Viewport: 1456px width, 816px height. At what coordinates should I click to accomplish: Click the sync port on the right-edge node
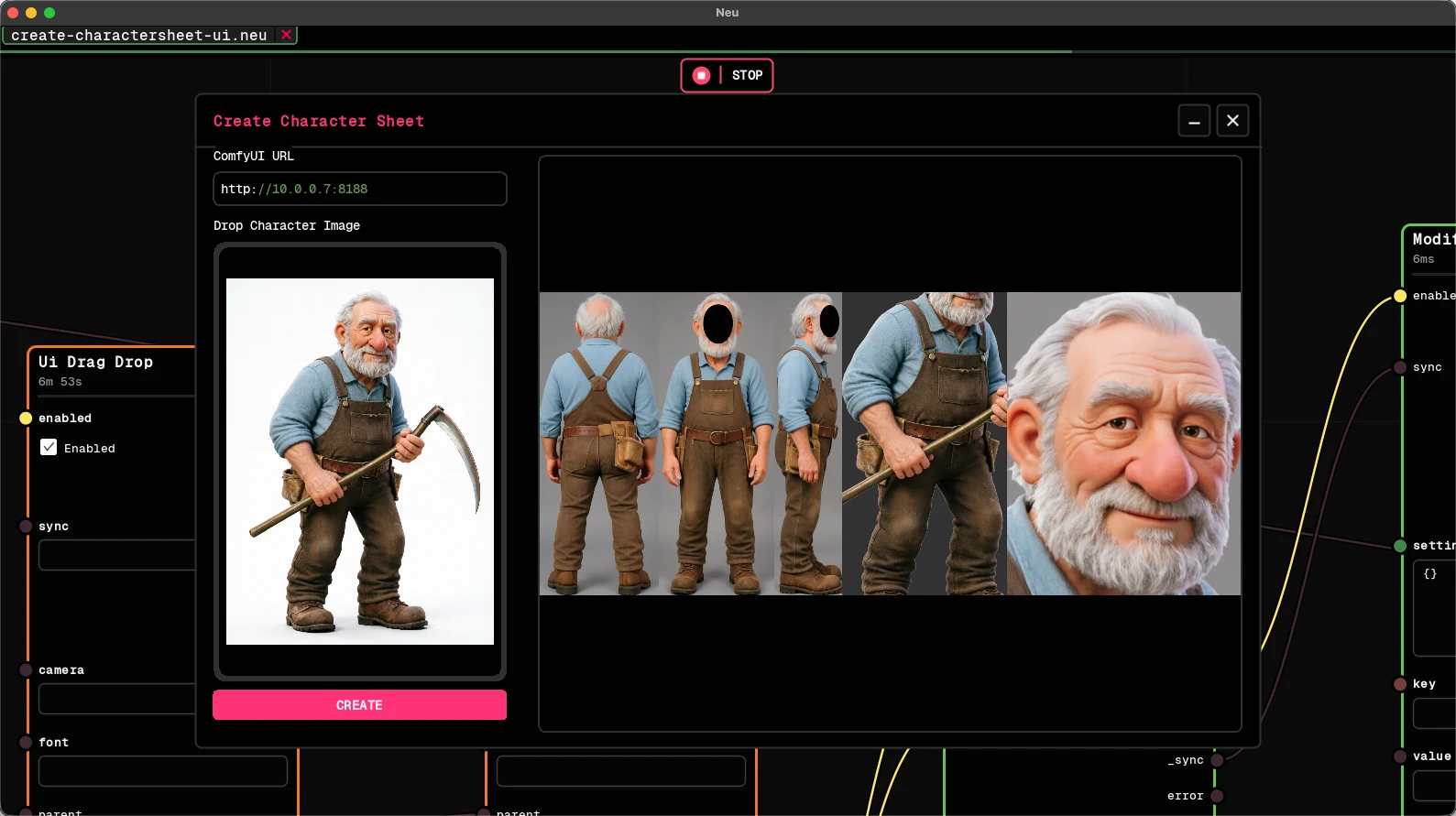click(1400, 367)
